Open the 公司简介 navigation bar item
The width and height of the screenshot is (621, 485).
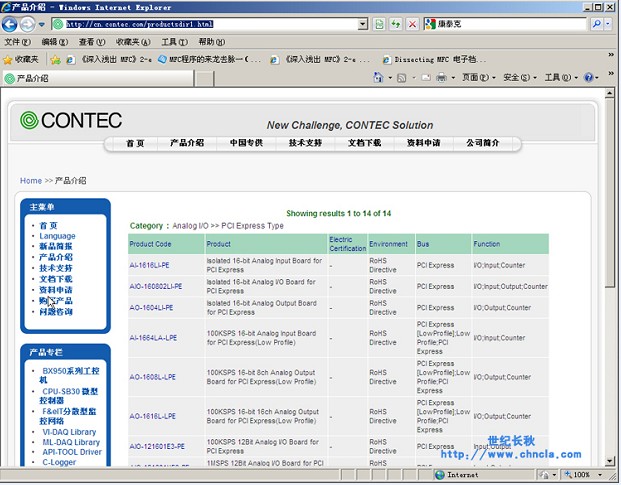482,143
